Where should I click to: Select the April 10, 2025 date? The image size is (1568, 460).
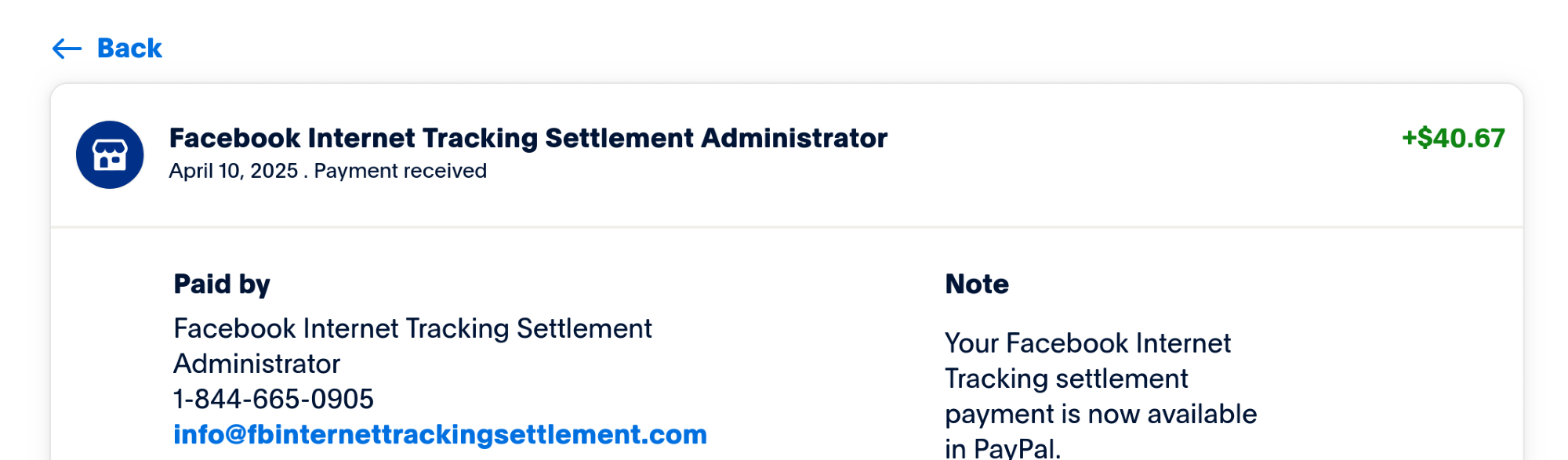coord(234,171)
